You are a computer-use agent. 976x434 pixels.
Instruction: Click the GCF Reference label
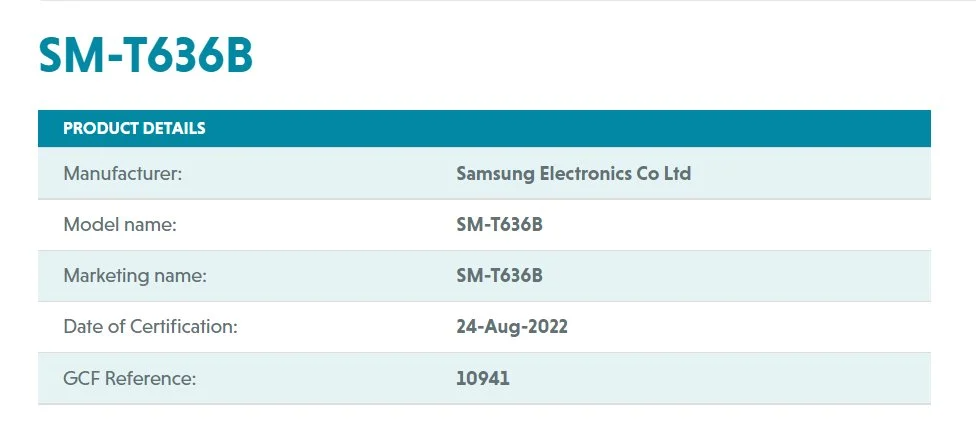tap(129, 378)
